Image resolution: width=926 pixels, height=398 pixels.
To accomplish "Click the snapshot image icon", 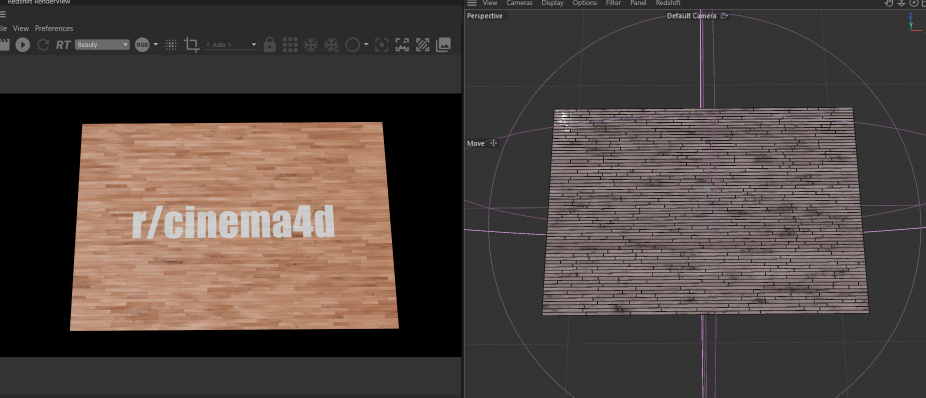I will pyautogui.click(x=444, y=44).
